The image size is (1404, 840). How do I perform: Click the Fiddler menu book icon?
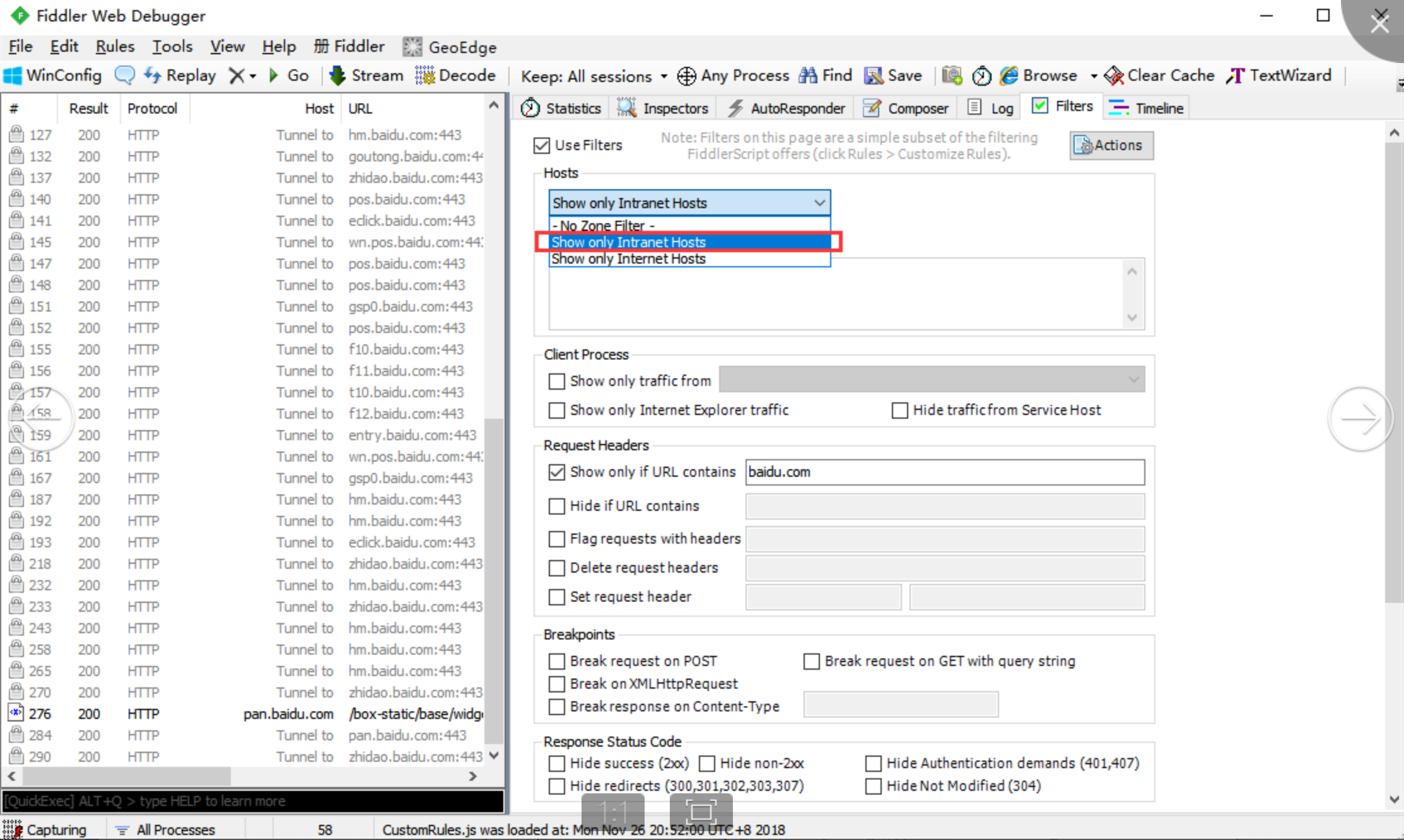pos(321,47)
